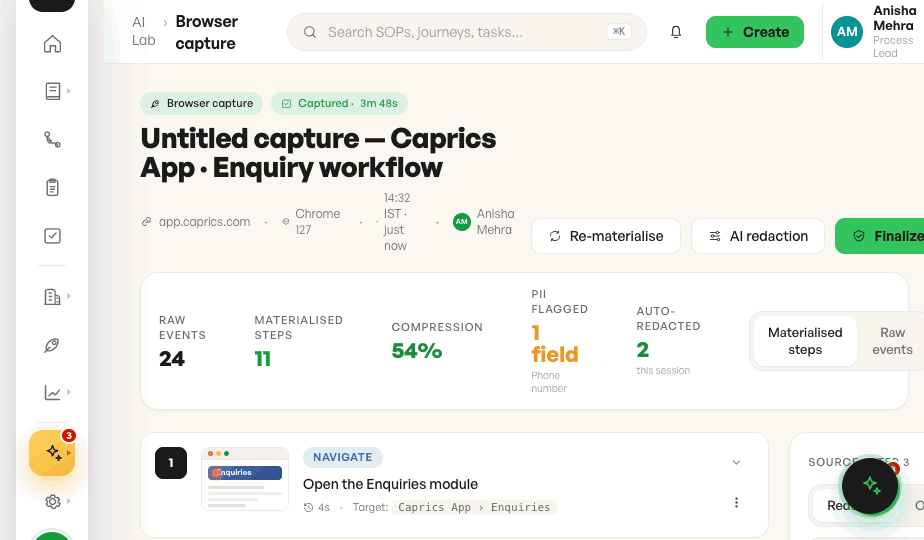Expand step 1 details chevron
The width and height of the screenshot is (924, 540).
coord(736,462)
